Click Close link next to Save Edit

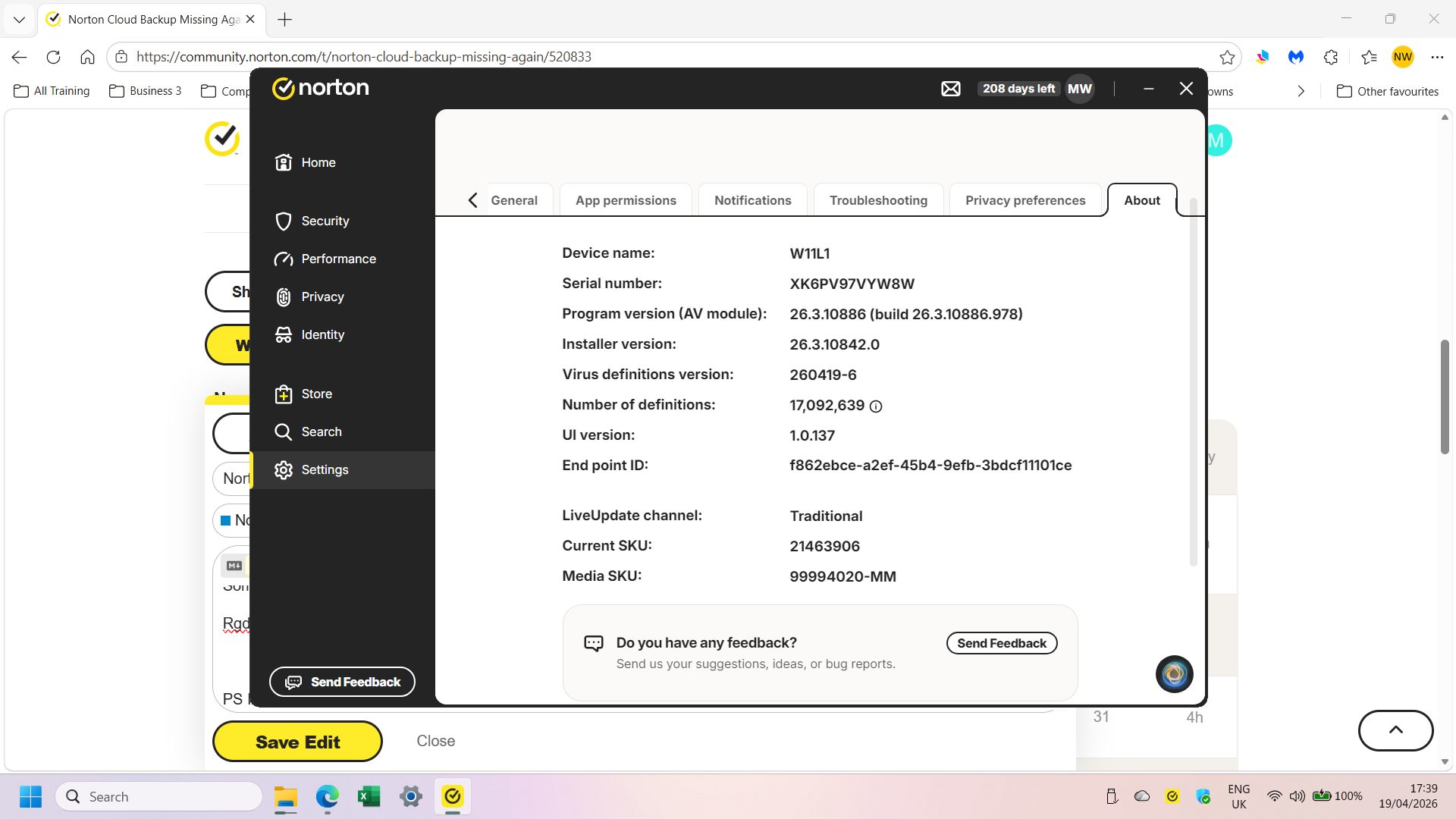point(435,741)
